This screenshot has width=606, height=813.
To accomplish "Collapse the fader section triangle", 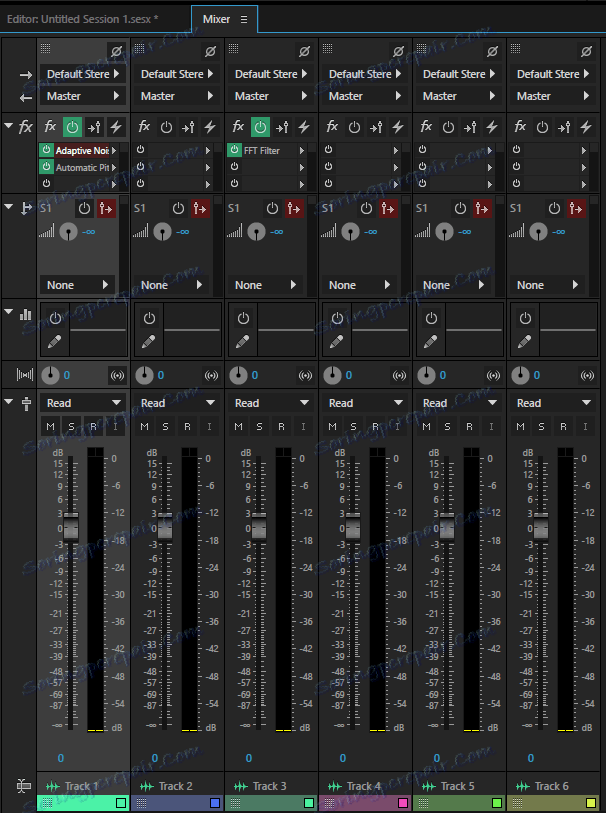I will pos(8,401).
